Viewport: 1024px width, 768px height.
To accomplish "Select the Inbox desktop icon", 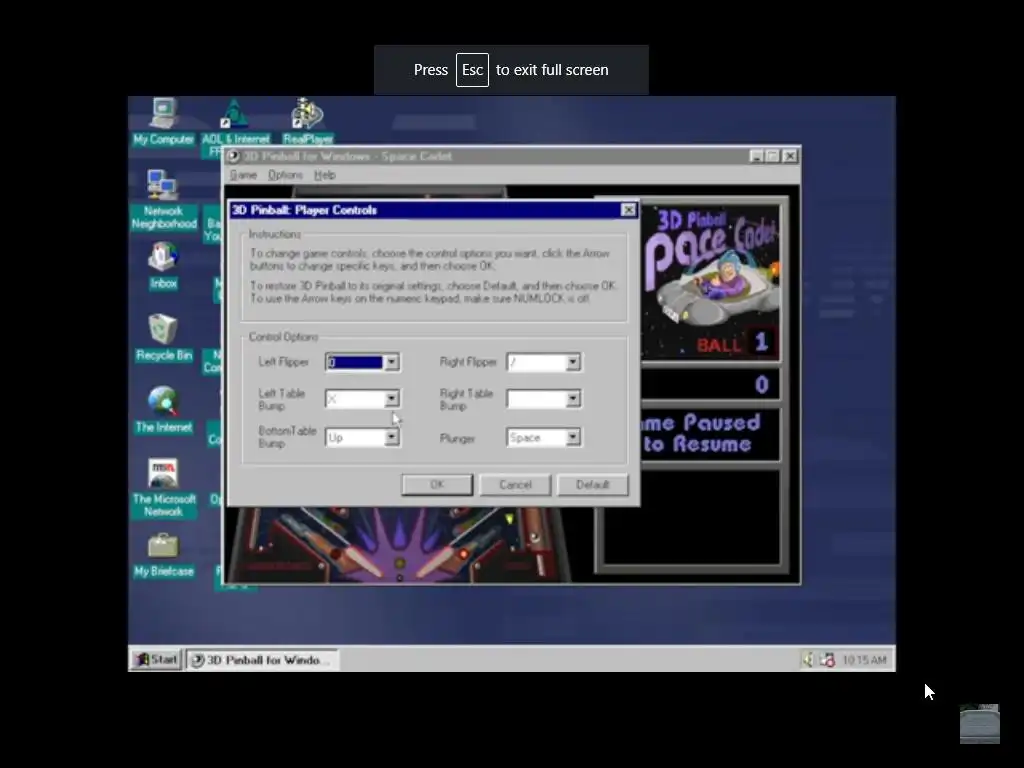I will click(163, 265).
